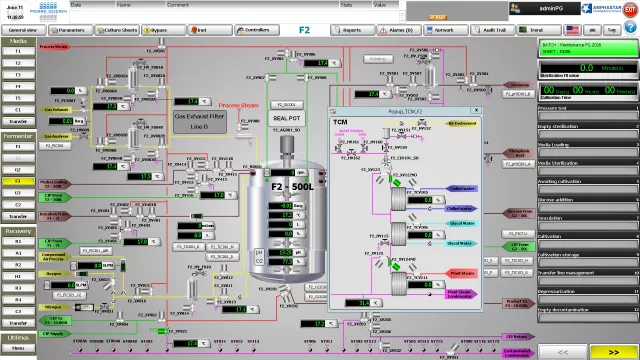Go to the next page with >> button
The height and width of the screenshot is (360, 640).
(613, 352)
